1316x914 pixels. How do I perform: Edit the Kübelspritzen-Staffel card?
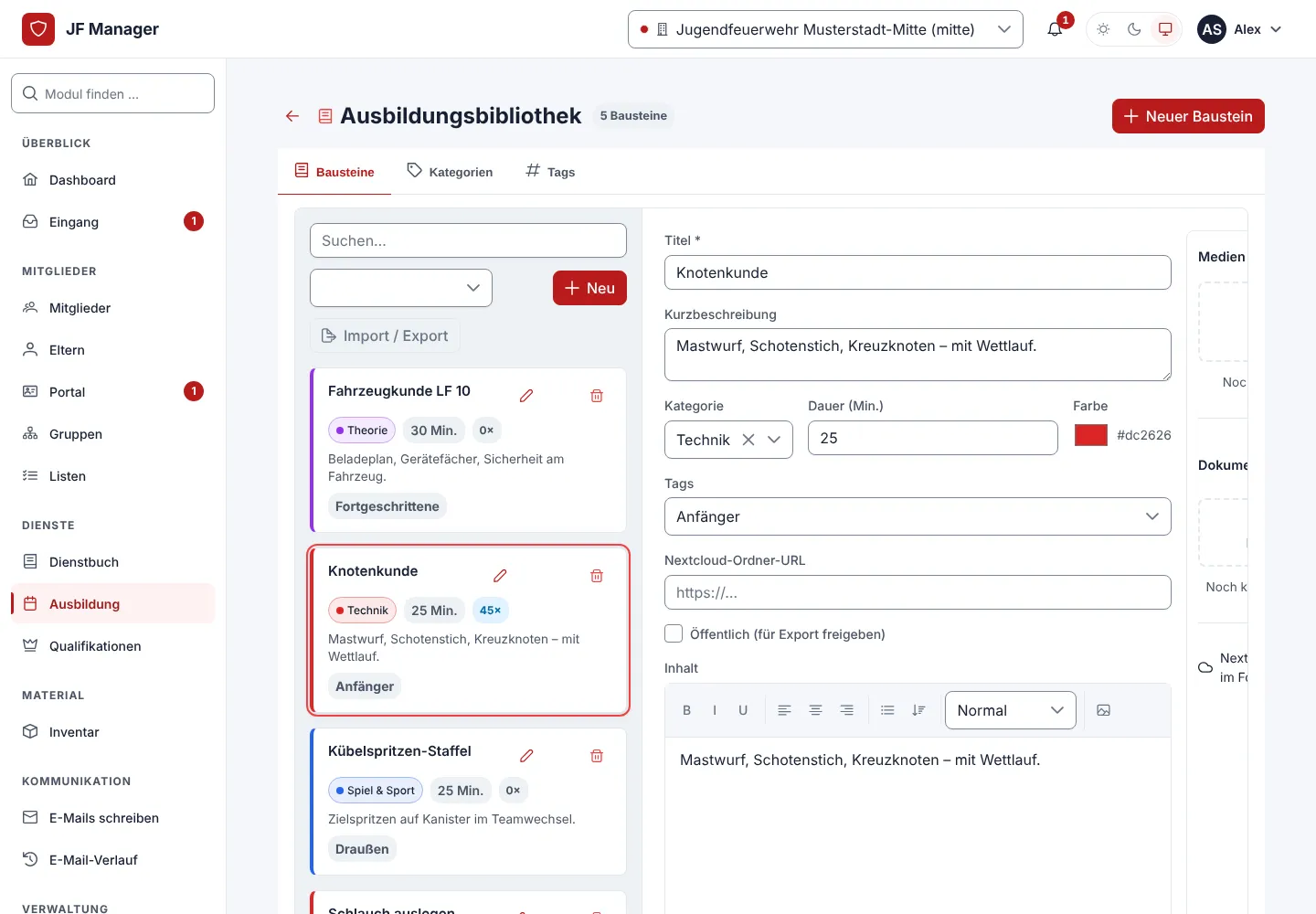pyautogui.click(x=526, y=756)
